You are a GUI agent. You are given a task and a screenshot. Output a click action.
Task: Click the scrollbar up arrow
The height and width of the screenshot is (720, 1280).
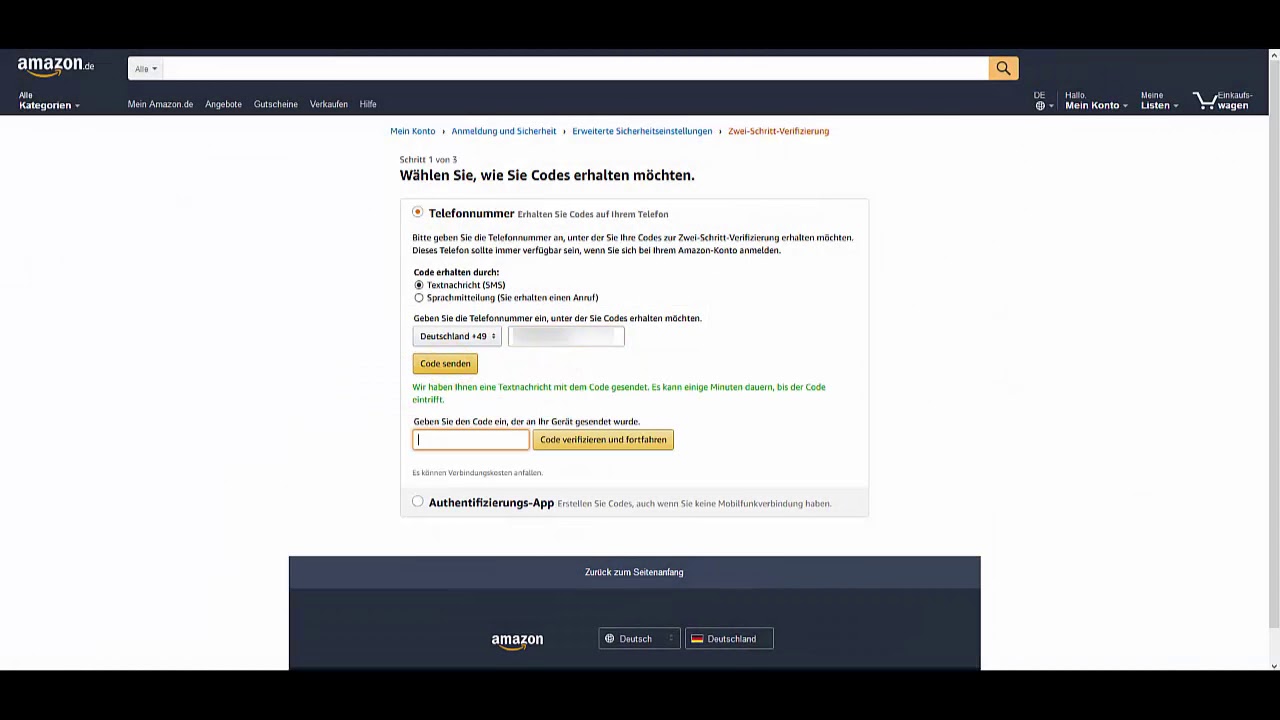(x=1274, y=55)
